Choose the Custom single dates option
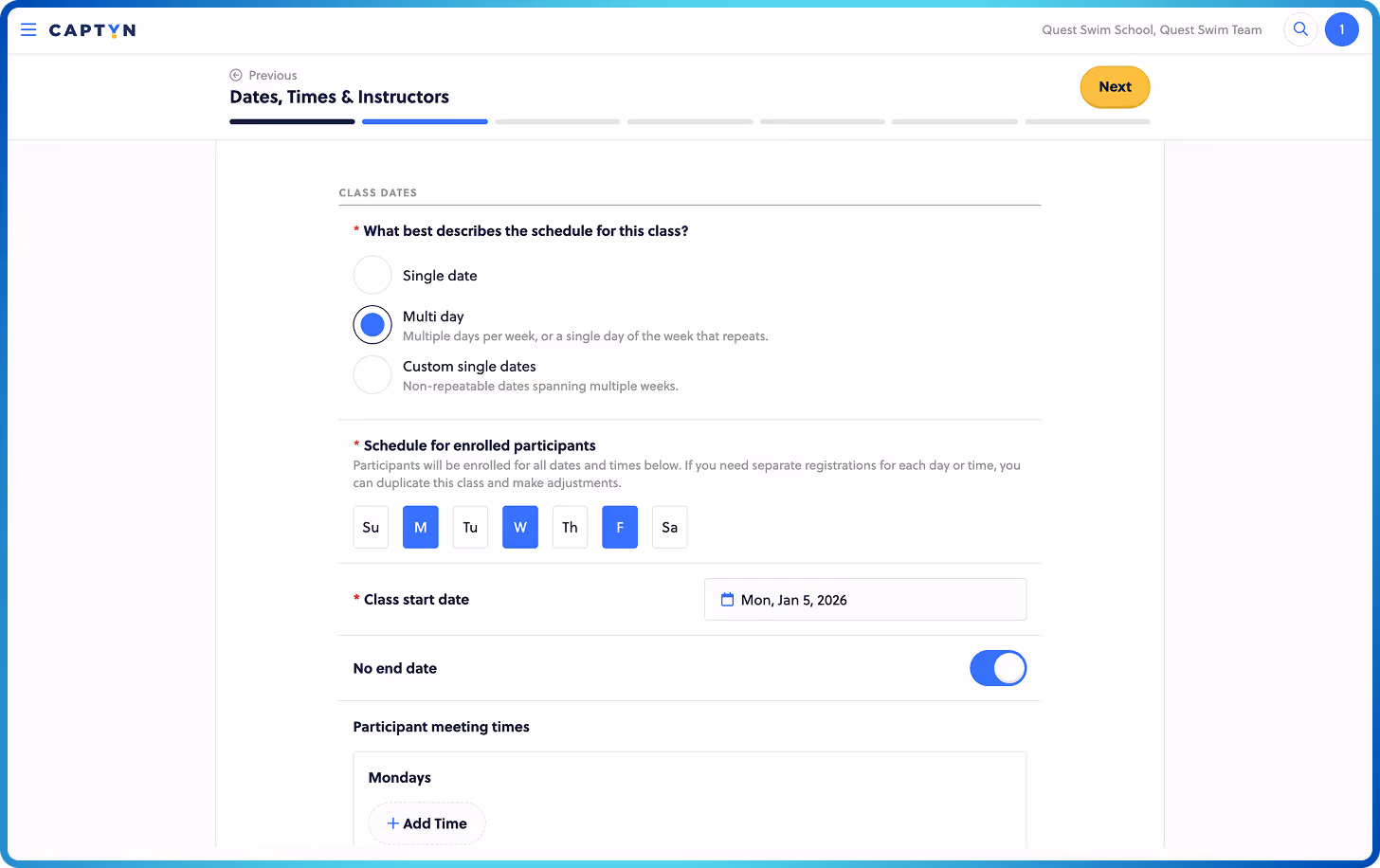 click(372, 374)
